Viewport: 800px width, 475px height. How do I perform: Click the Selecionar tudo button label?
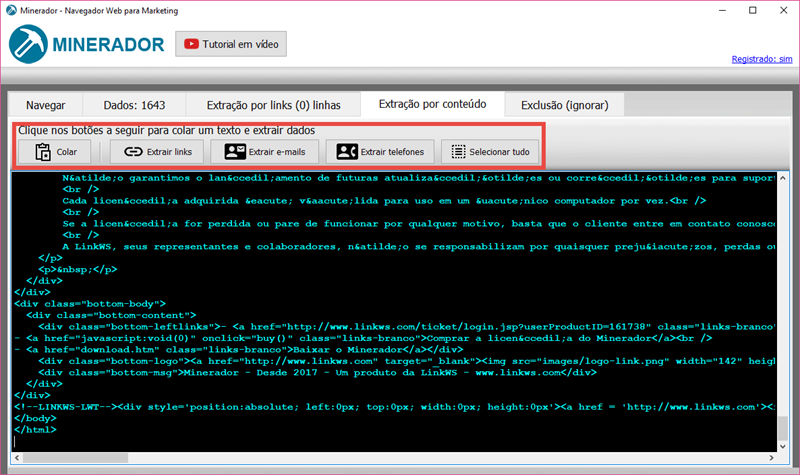click(x=499, y=152)
